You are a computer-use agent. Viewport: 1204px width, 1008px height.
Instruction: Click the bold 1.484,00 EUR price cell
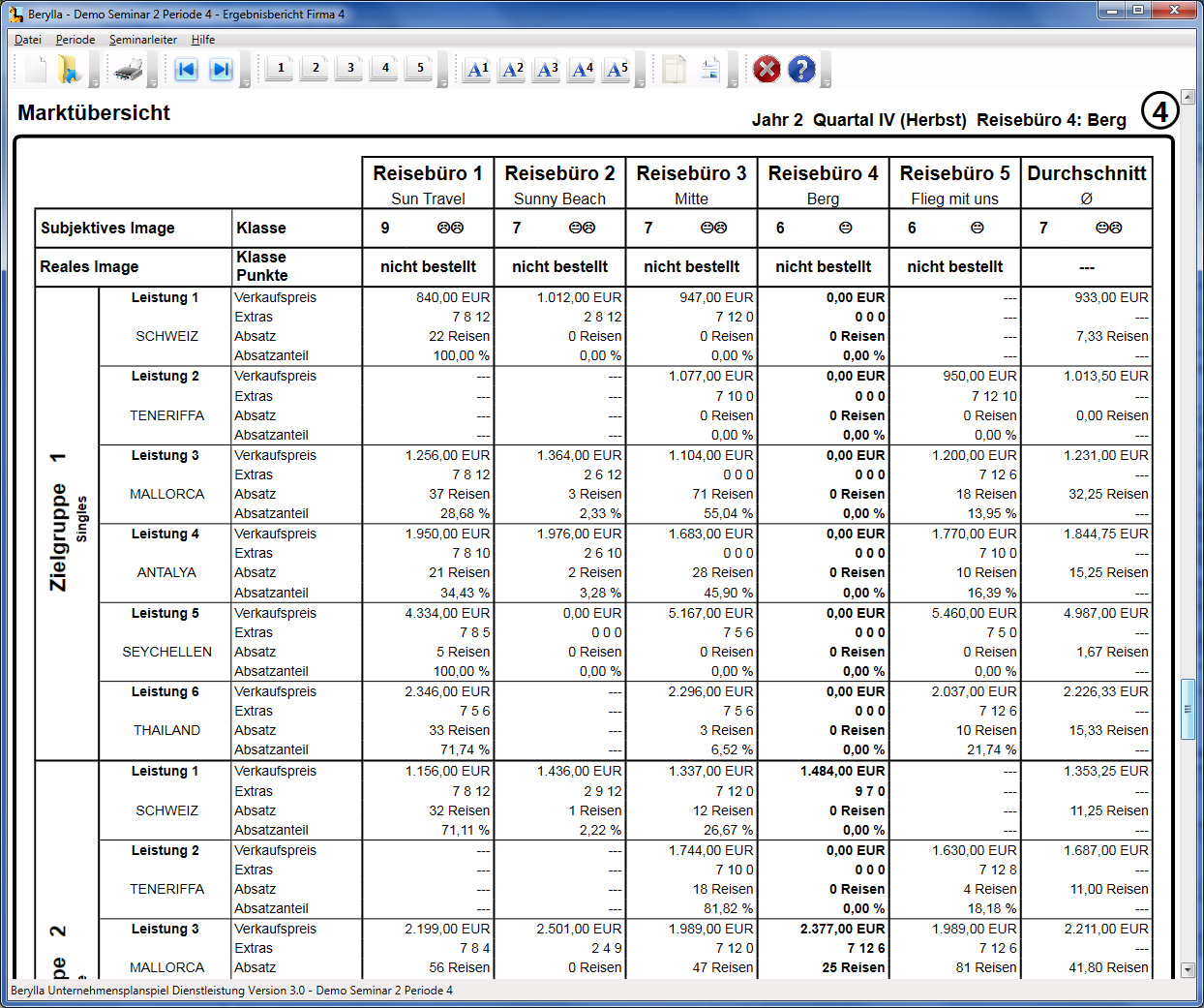842,771
